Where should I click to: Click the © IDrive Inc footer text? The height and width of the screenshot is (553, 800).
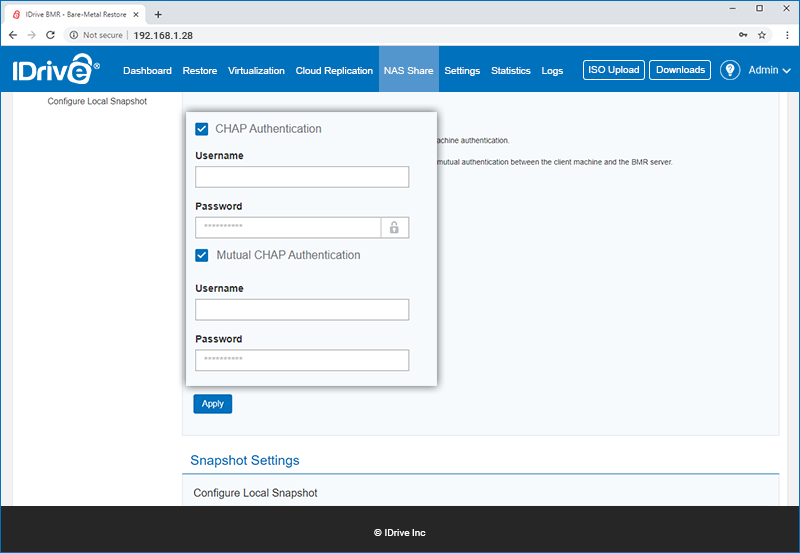[x=399, y=533]
